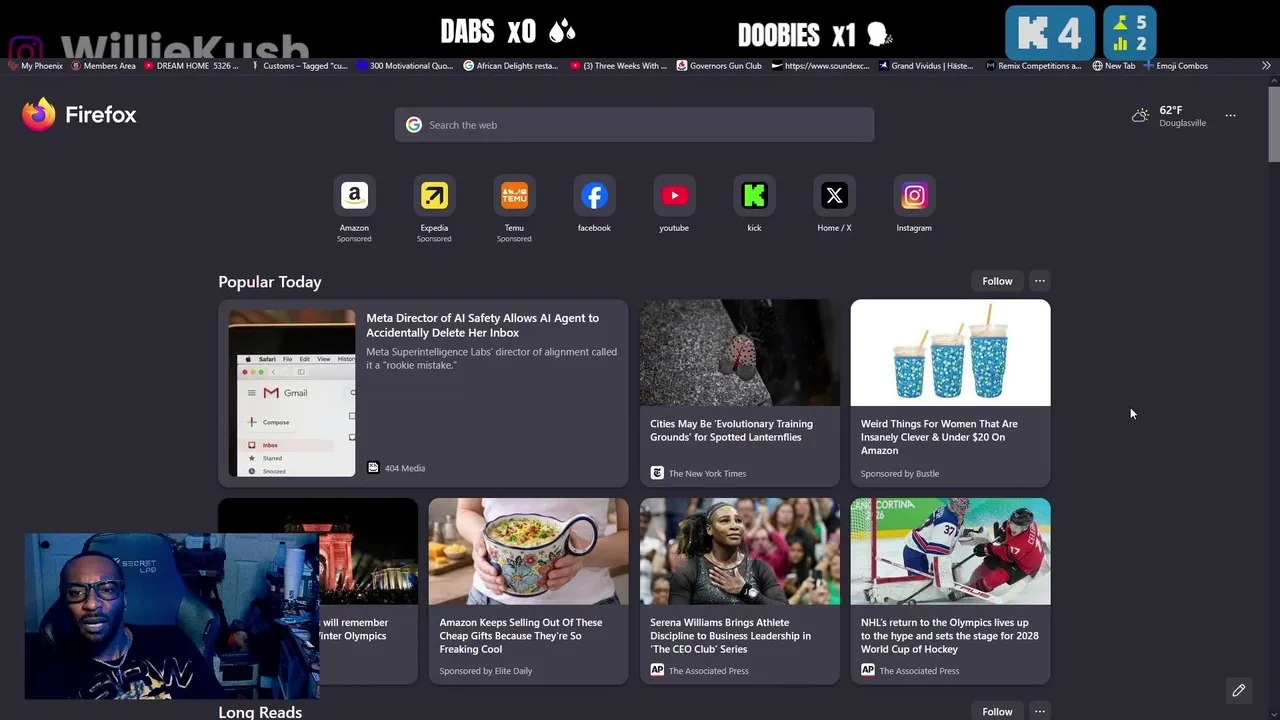
Task: Open 300 Motivational Quo... bookmark
Action: point(404,66)
